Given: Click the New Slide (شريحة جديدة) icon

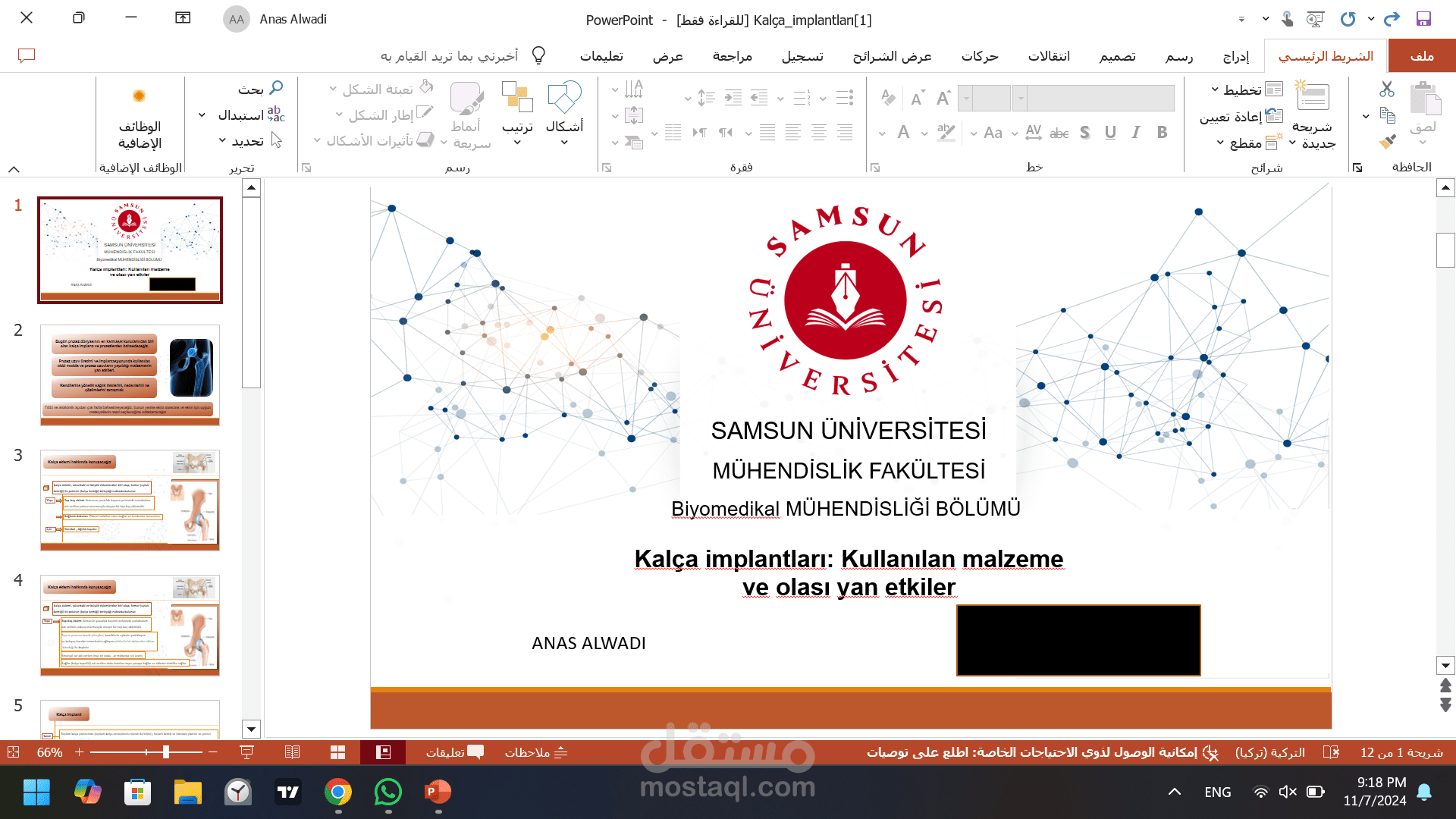Looking at the screenshot, I should (x=1312, y=97).
